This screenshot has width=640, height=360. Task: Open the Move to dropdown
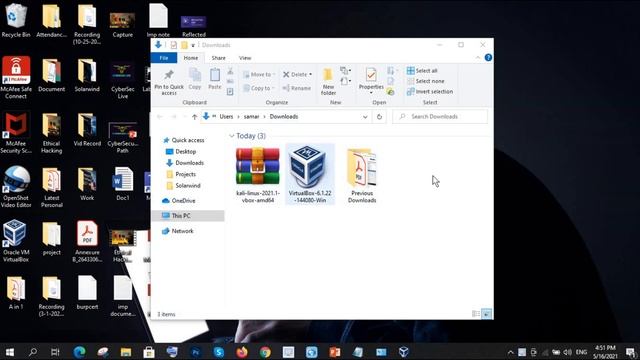[259, 74]
